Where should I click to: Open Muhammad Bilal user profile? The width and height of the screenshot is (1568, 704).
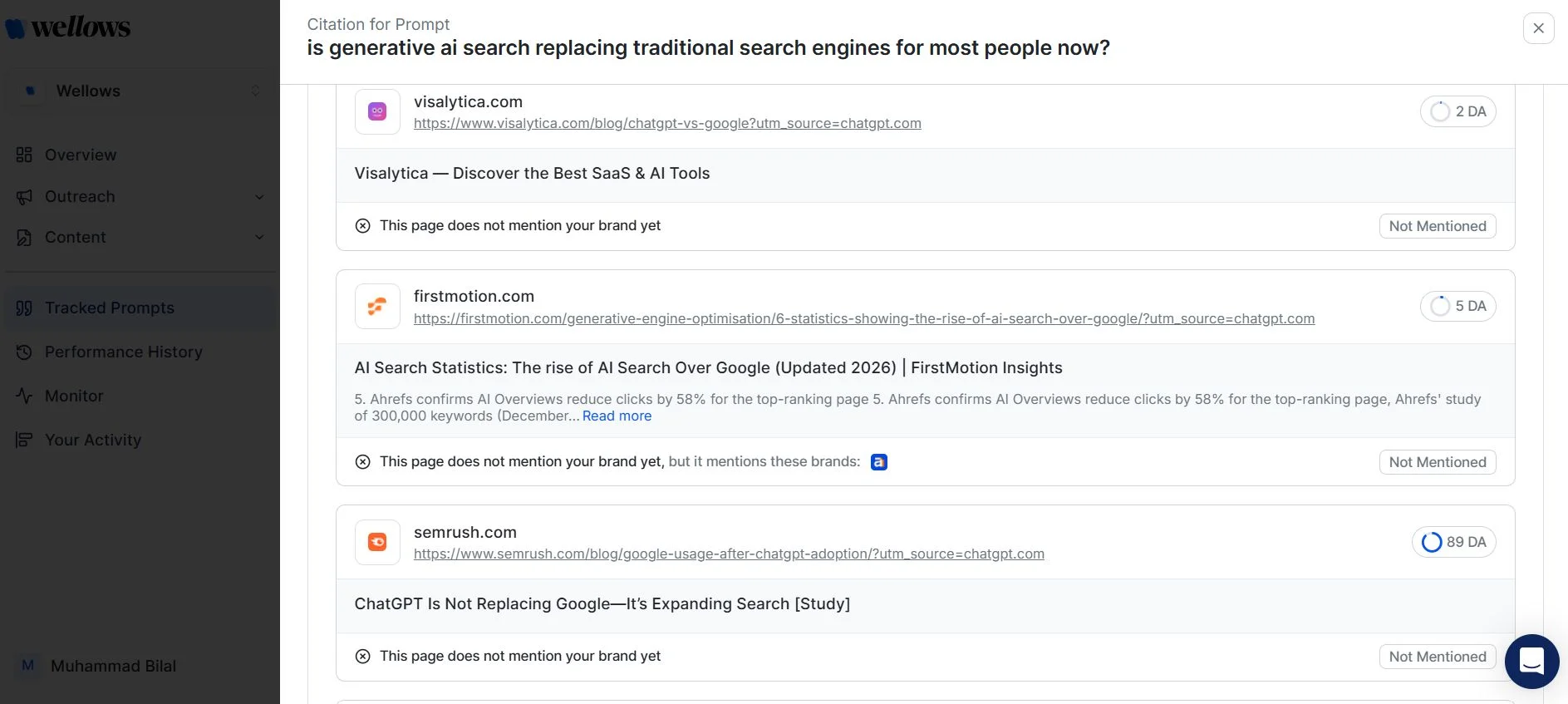pyautogui.click(x=113, y=666)
